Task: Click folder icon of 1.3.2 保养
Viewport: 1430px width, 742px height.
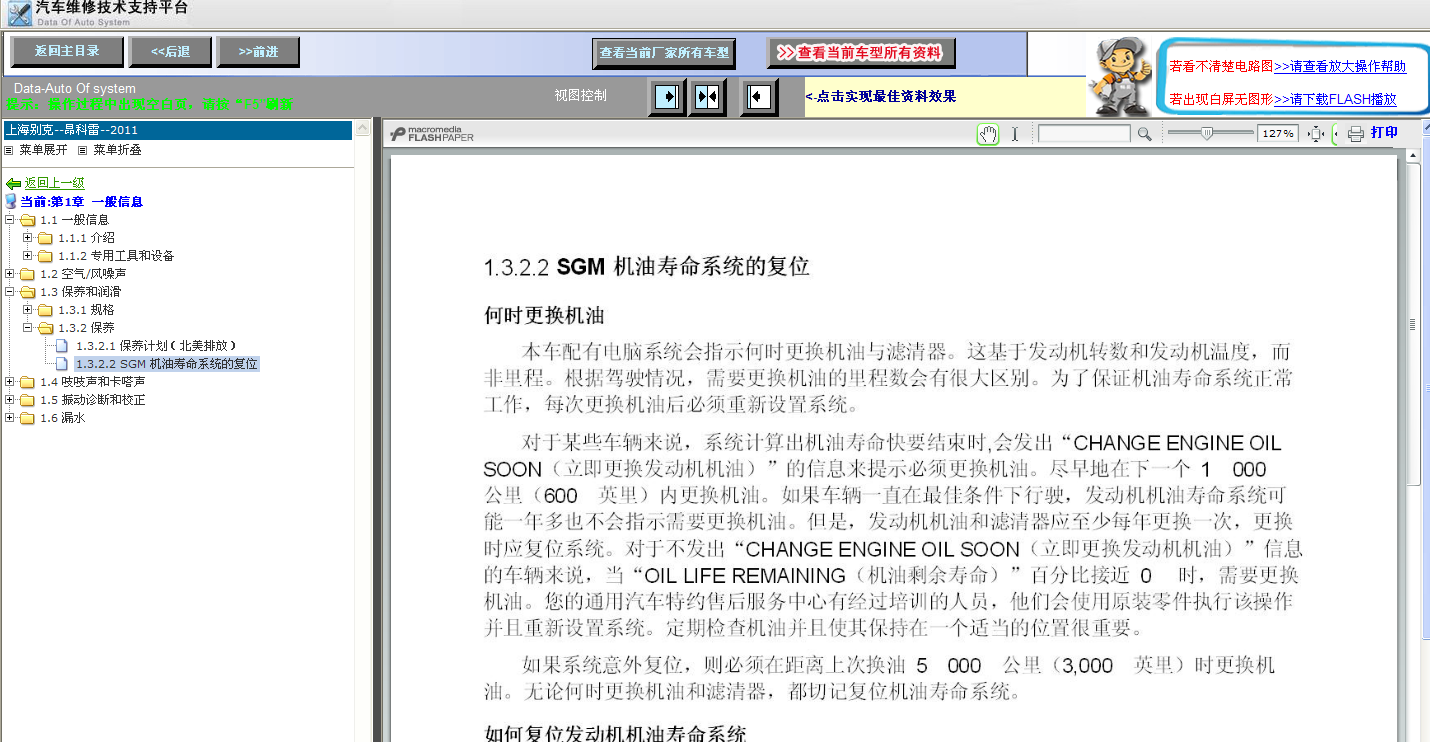Action: point(45,328)
